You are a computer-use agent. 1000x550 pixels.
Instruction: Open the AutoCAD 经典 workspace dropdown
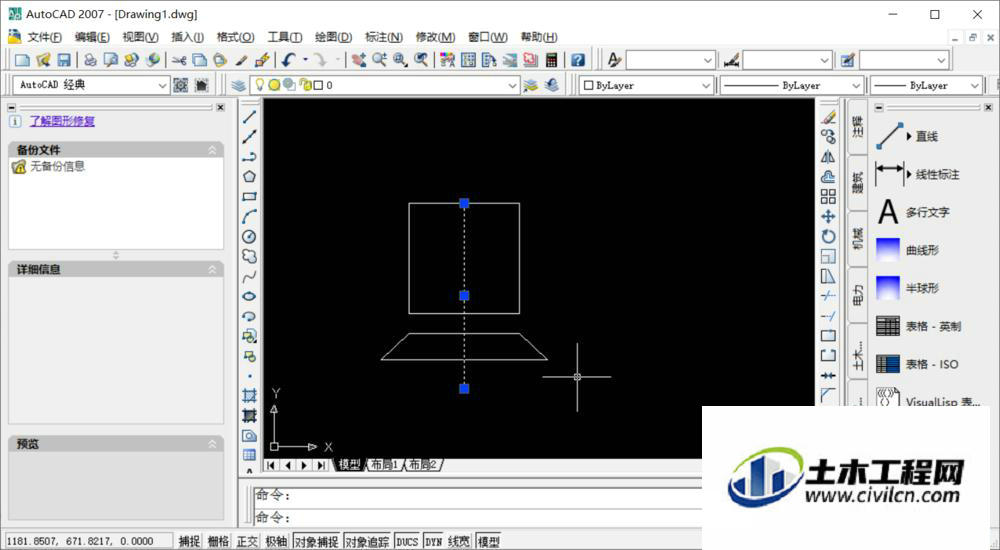pos(92,85)
